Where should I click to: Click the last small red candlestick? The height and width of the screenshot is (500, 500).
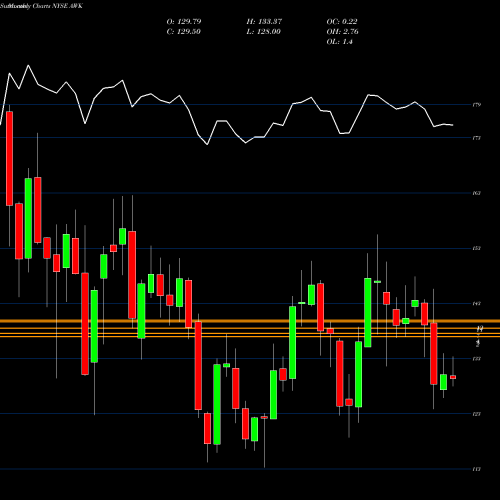coord(453,377)
